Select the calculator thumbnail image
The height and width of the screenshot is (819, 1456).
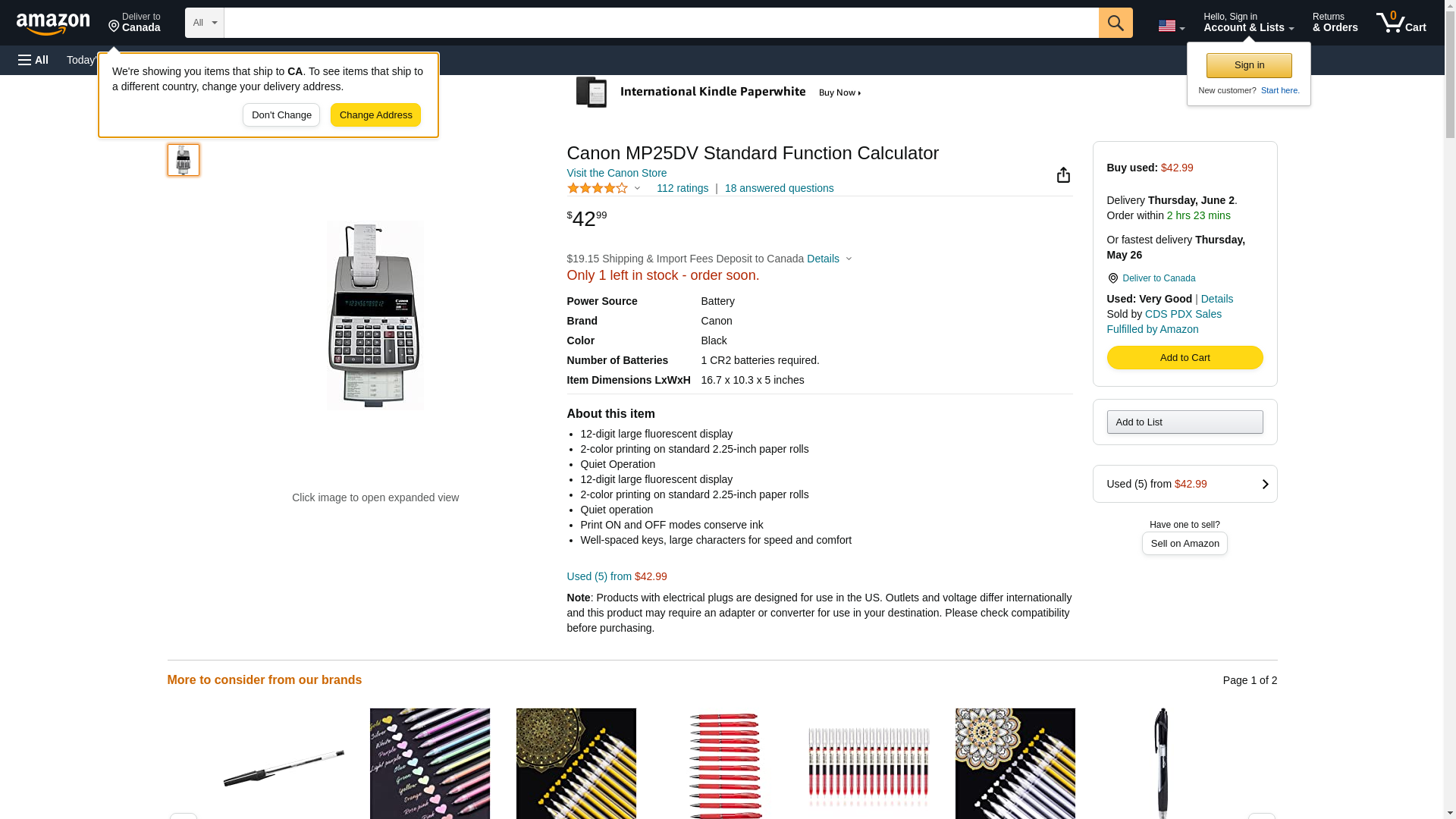(x=183, y=160)
